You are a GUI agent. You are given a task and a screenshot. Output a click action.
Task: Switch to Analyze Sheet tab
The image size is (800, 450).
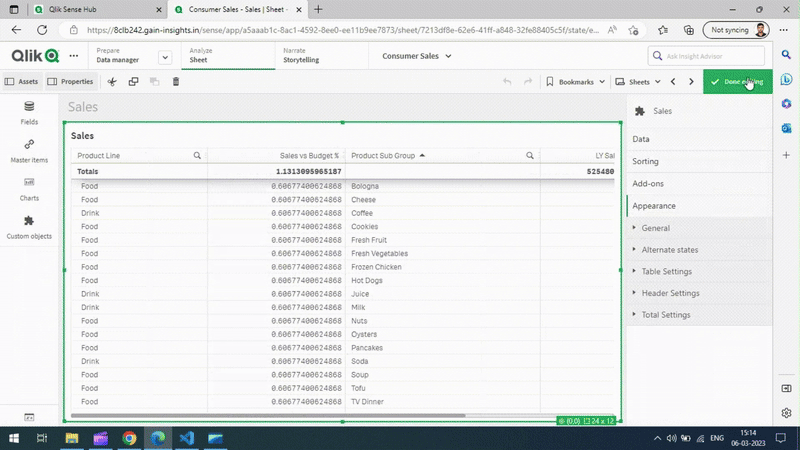228,56
